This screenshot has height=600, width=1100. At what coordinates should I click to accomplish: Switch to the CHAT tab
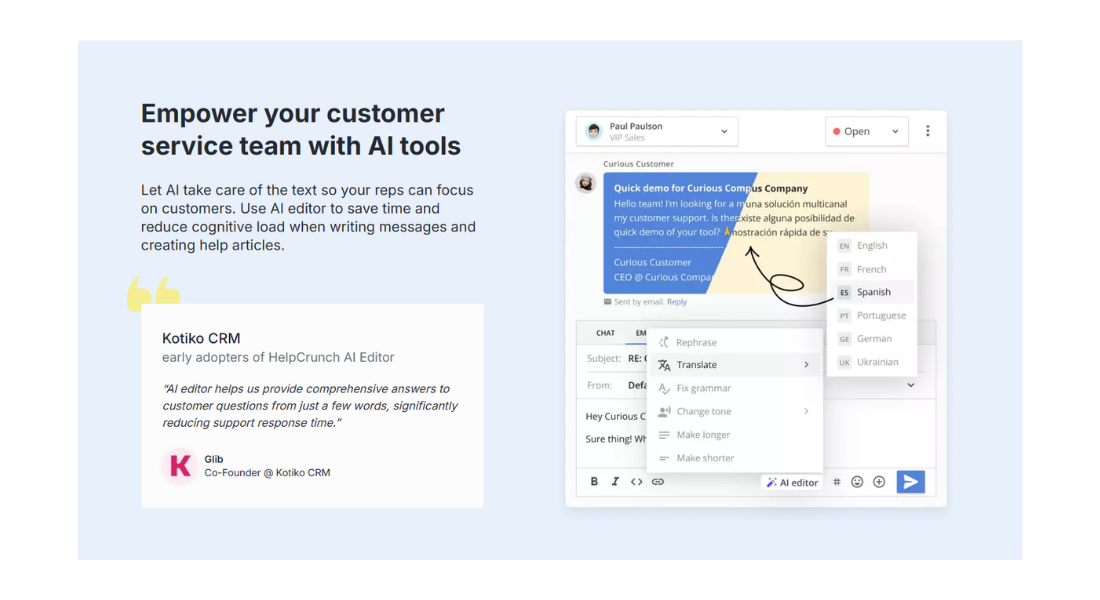(604, 333)
